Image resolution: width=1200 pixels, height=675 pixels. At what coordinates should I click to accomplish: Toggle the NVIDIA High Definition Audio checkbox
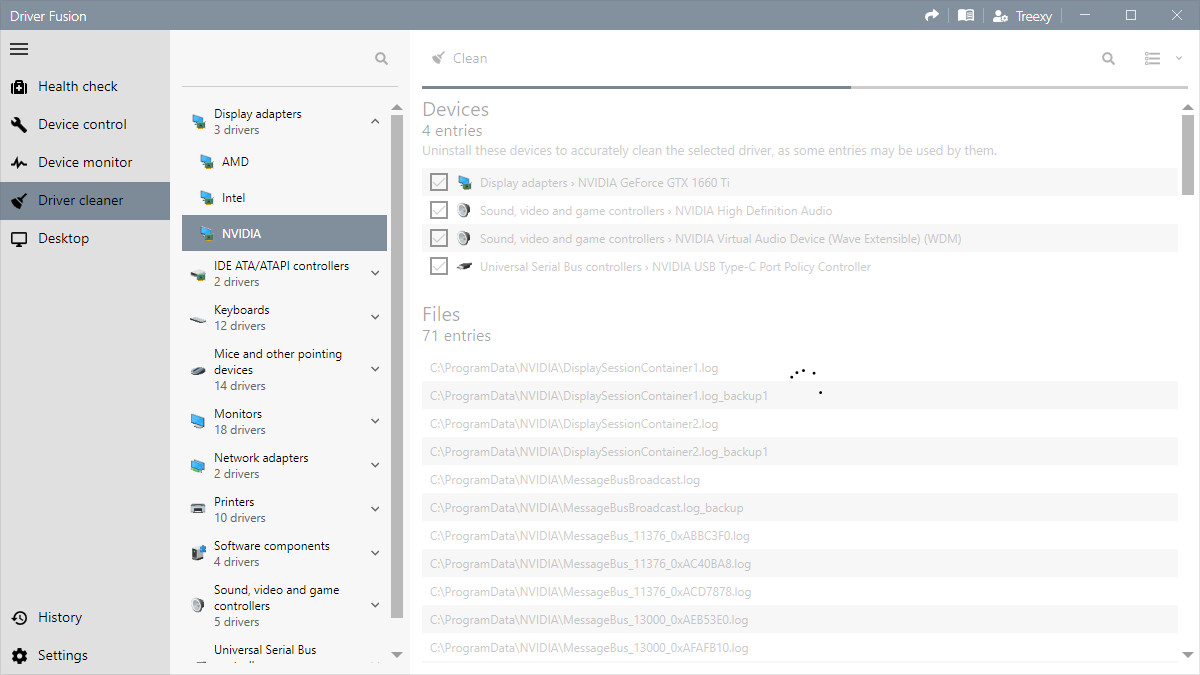click(438, 210)
